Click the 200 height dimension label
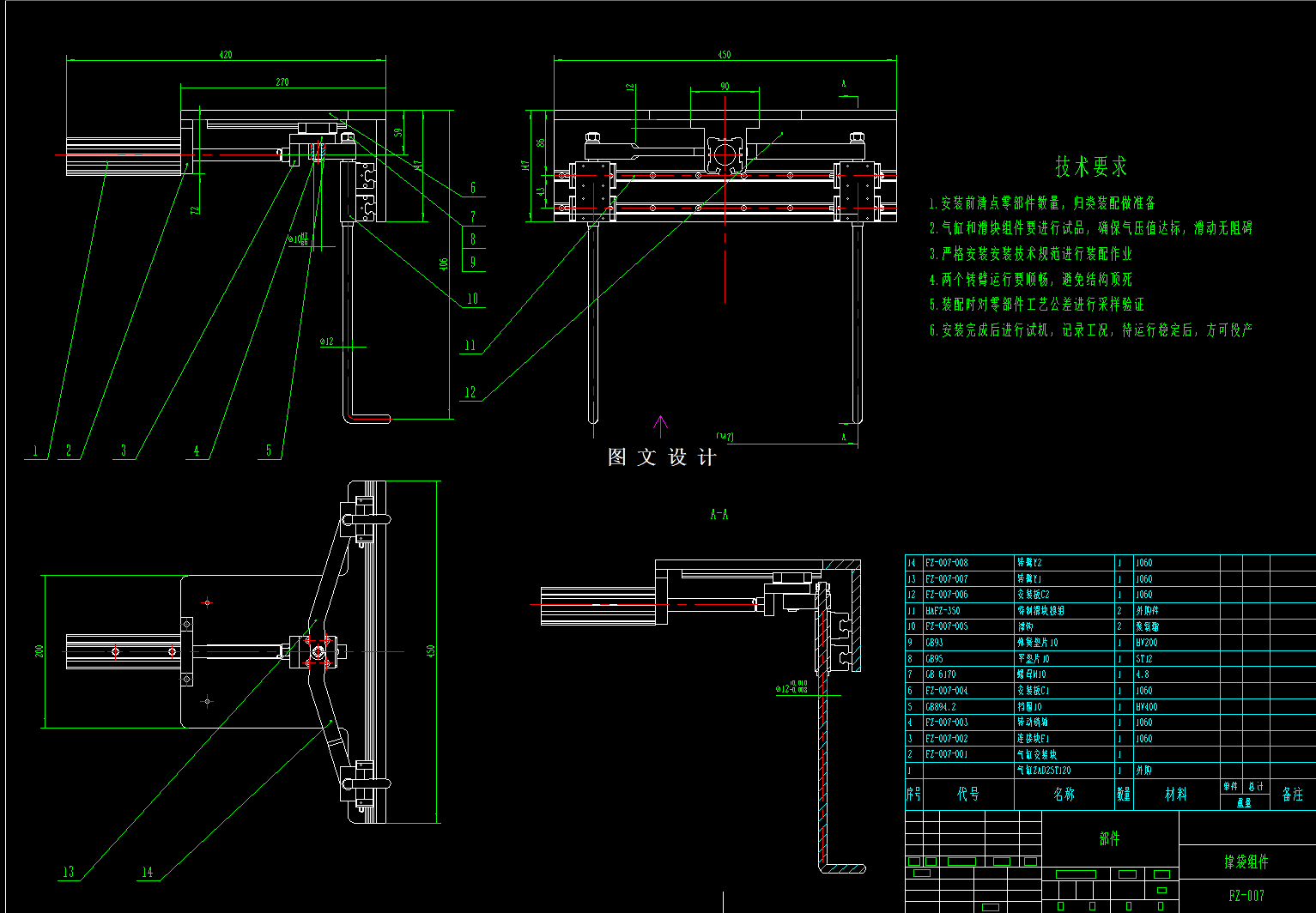The height and width of the screenshot is (913, 1316). coord(39,651)
